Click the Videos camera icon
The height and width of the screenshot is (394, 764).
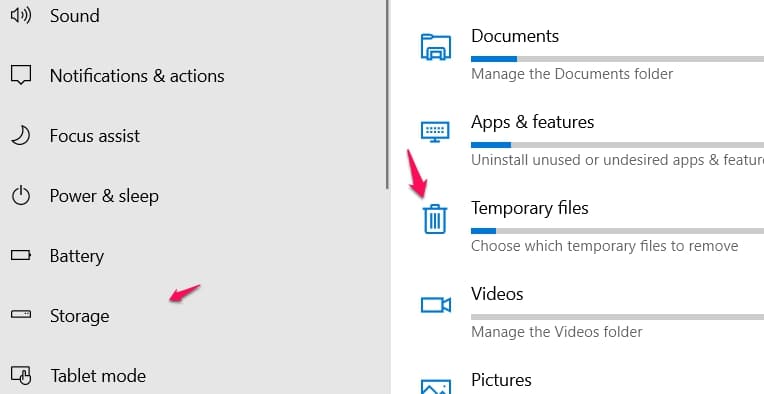(x=436, y=305)
